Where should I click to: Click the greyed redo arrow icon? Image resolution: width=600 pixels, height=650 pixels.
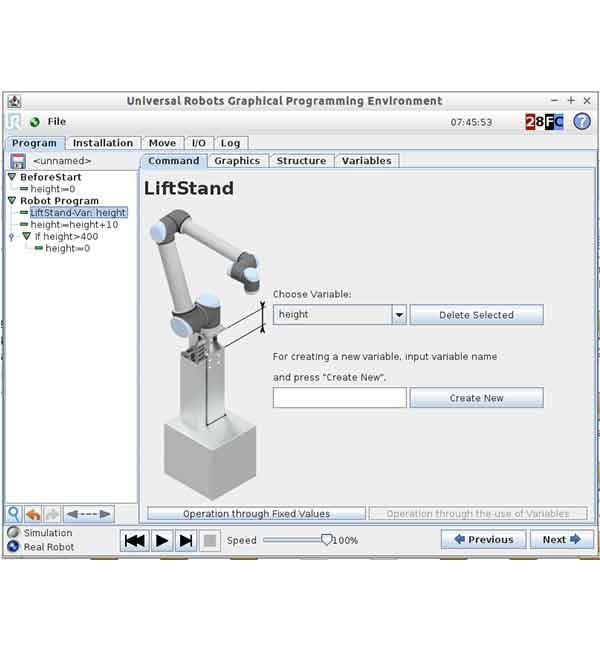click(52, 514)
